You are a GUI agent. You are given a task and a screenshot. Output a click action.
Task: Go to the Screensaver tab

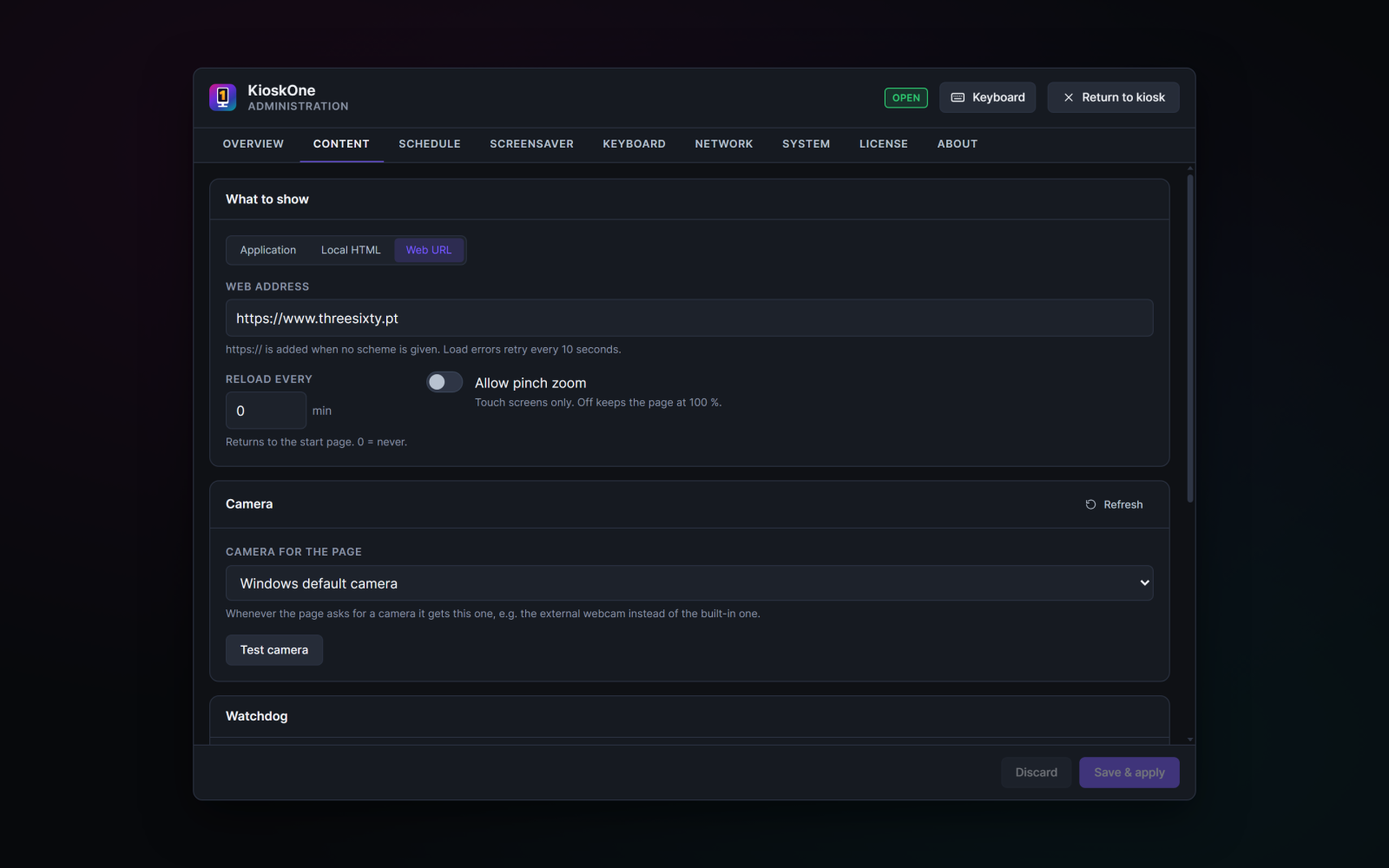531,144
